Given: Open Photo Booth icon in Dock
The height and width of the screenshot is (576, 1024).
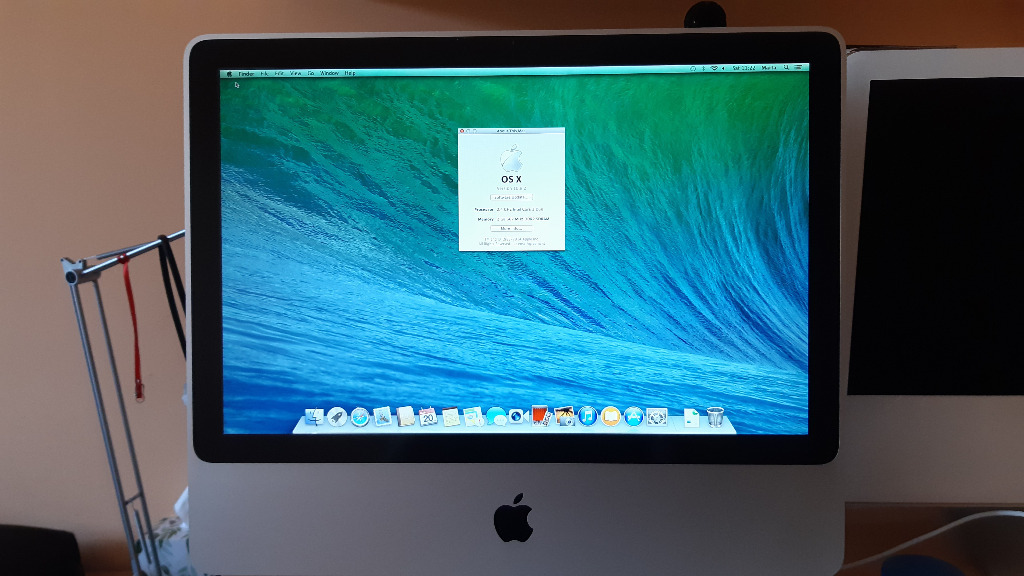Looking at the screenshot, I should click(541, 416).
